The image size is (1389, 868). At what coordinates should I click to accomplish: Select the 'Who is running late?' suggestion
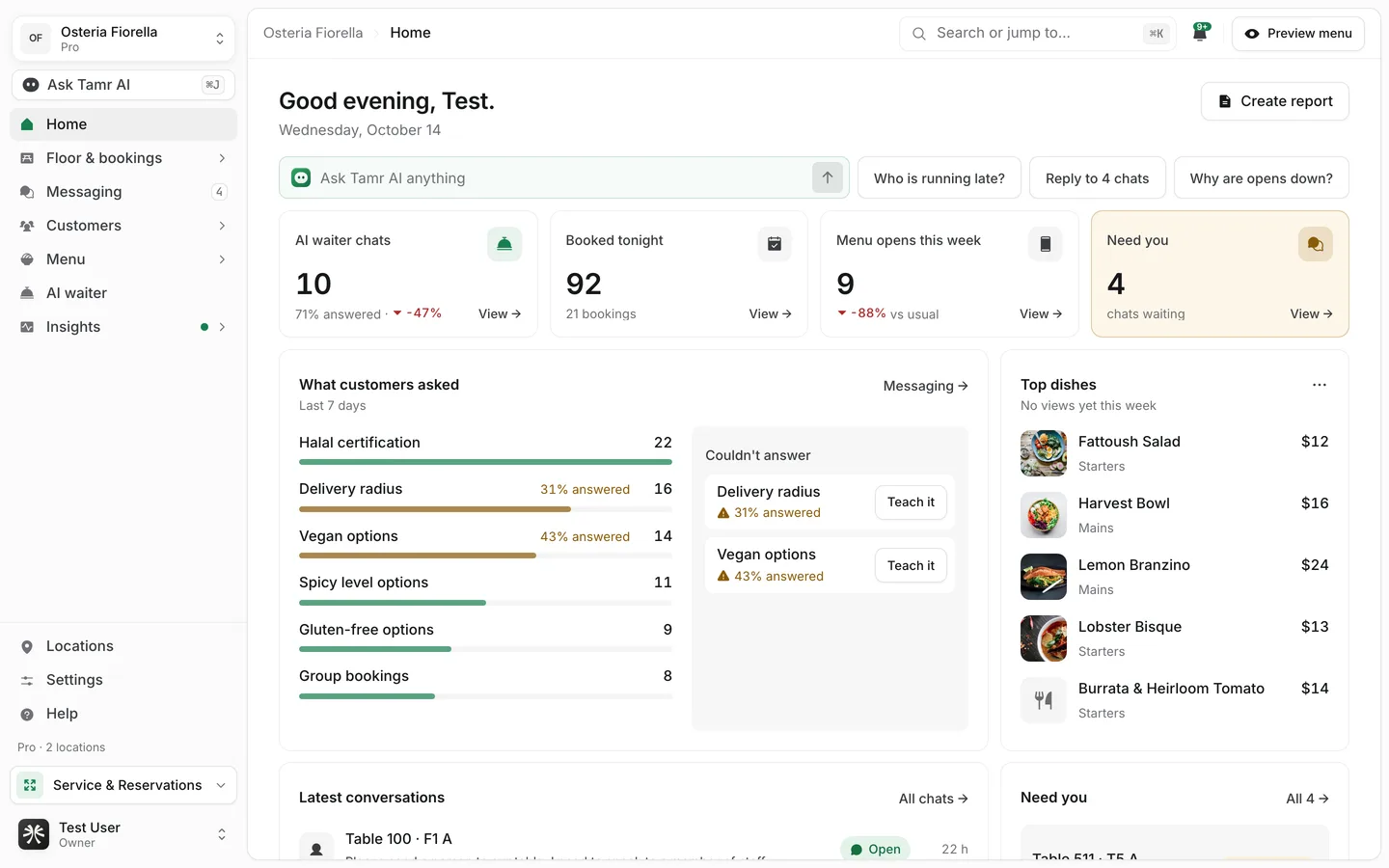coord(940,178)
